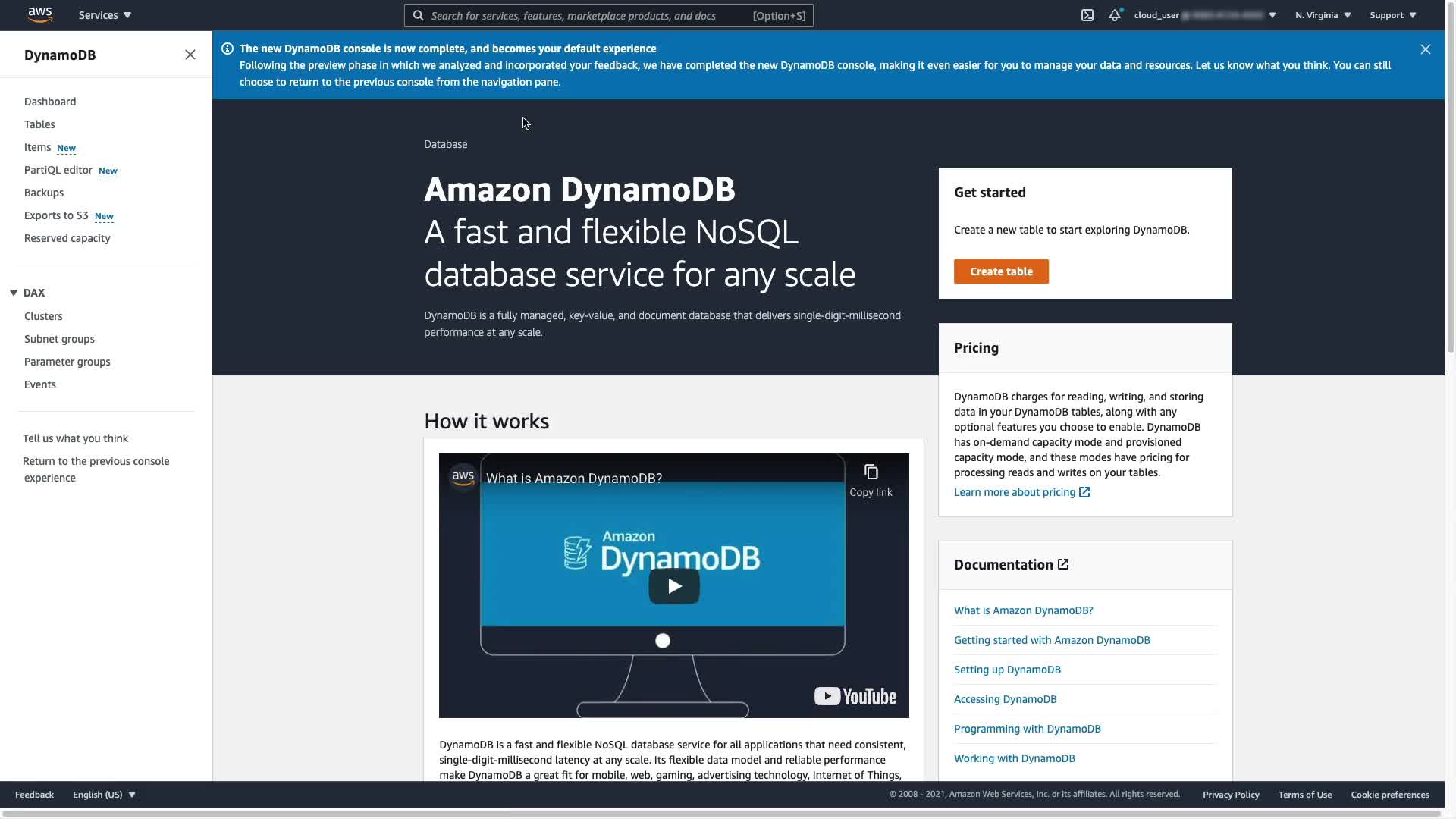Image resolution: width=1456 pixels, height=819 pixels.
Task: Click the AWS logo home icon
Action: click(39, 15)
